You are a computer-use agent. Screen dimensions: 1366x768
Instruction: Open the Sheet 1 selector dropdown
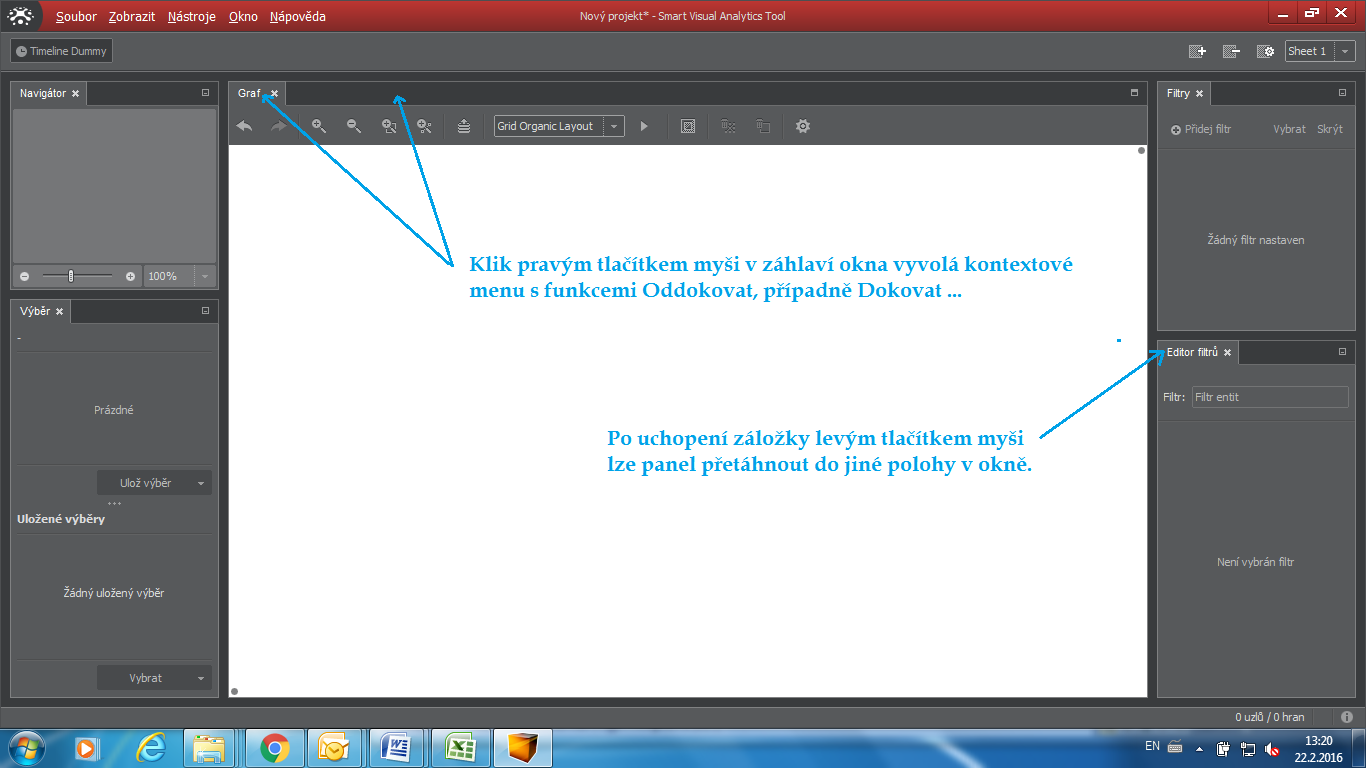pyautogui.click(x=1345, y=50)
